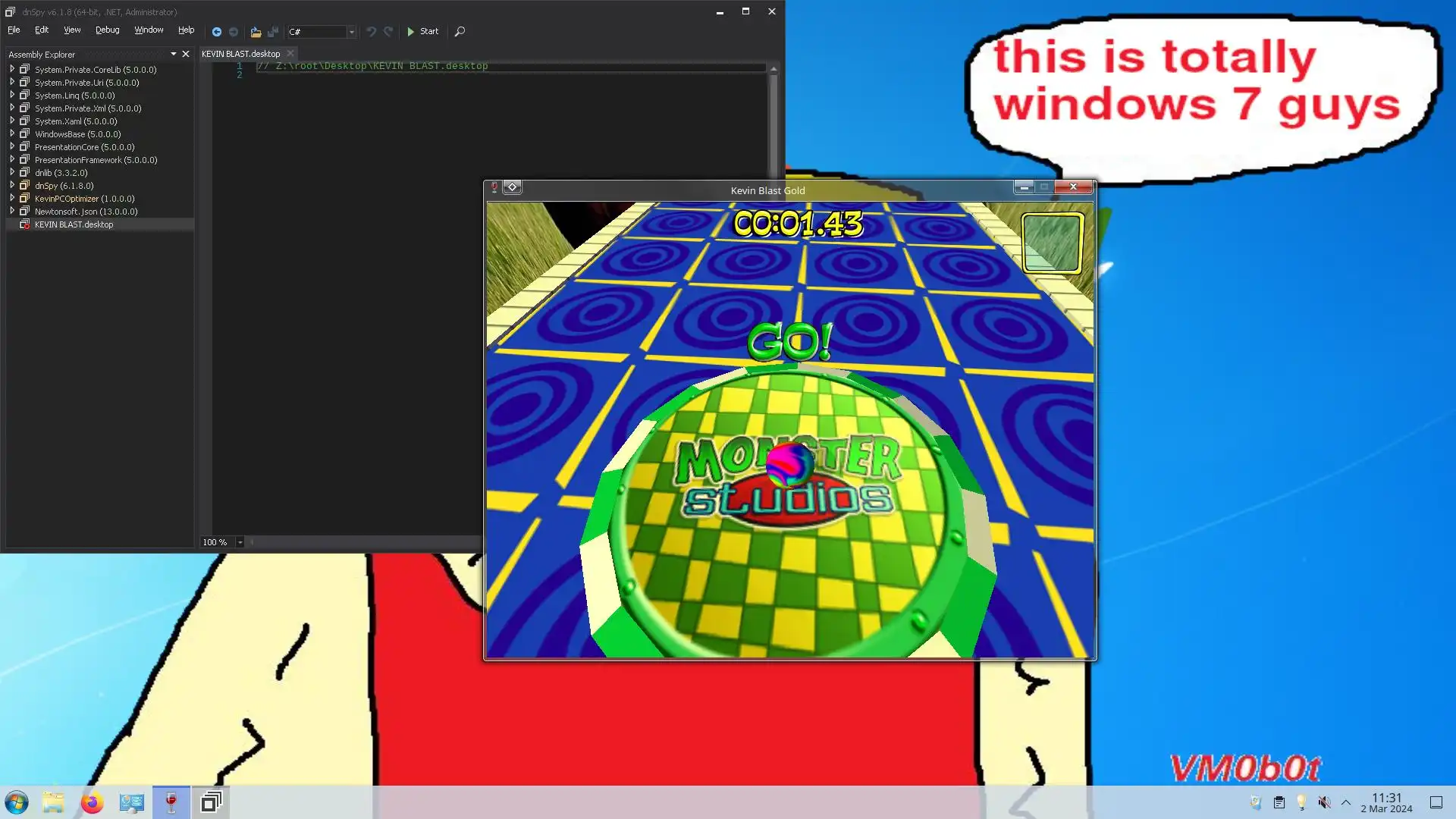Click the editor vertical scrollbar
This screenshot has height=819, width=1456.
(x=773, y=121)
